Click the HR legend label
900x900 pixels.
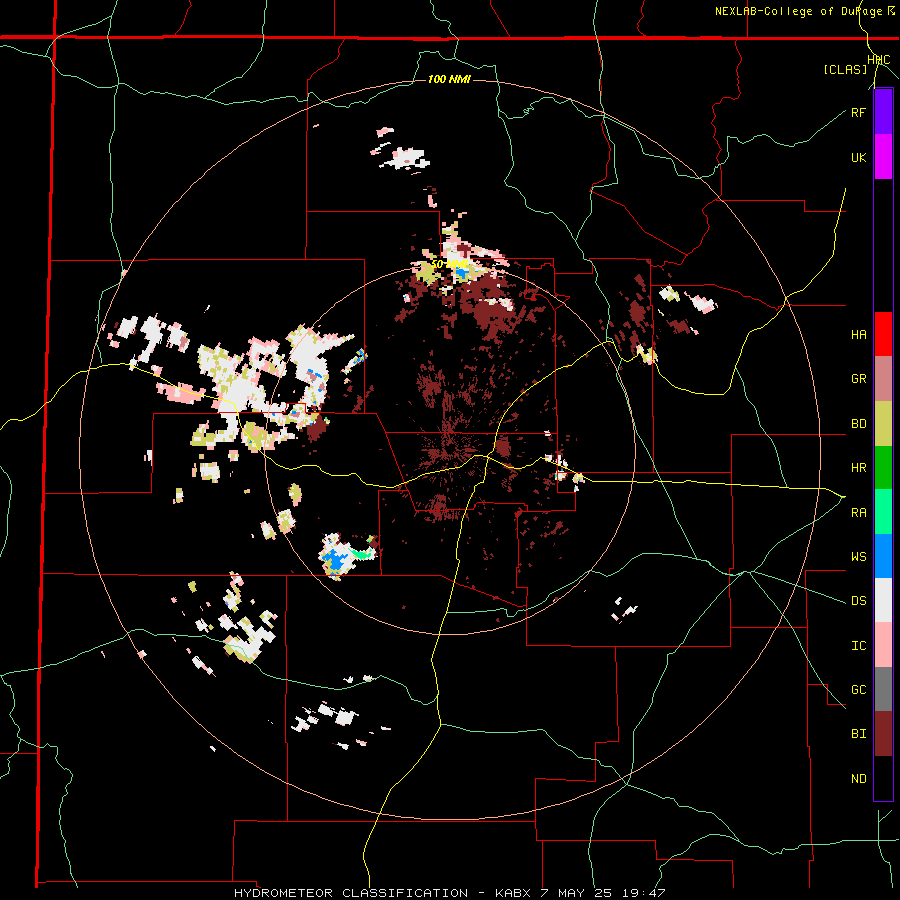858,468
